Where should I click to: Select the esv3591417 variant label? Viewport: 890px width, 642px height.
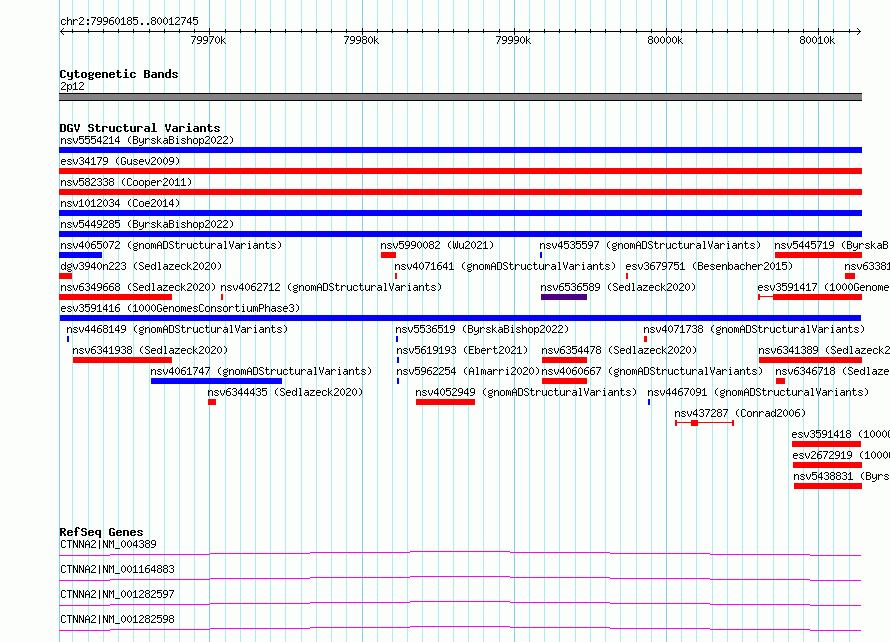coord(824,287)
